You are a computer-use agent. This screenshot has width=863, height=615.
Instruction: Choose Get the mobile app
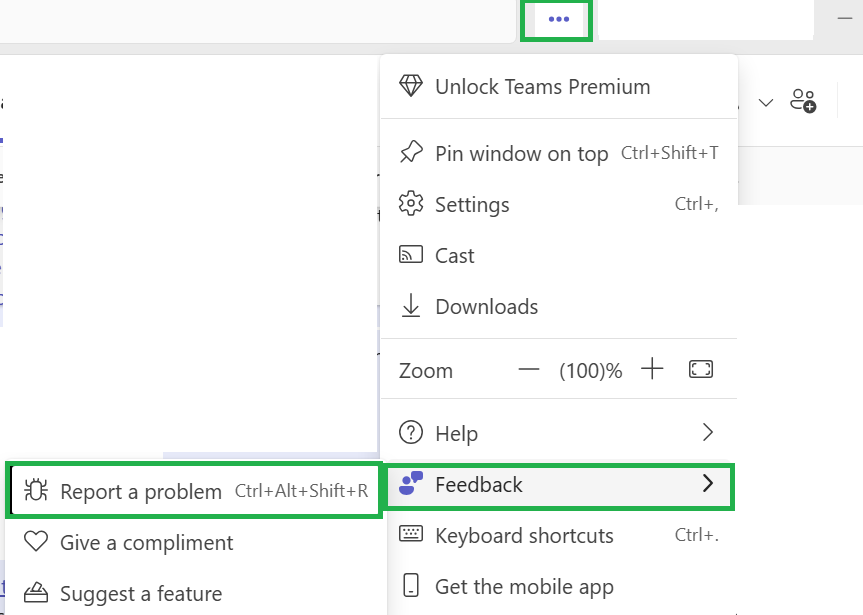[559, 587]
